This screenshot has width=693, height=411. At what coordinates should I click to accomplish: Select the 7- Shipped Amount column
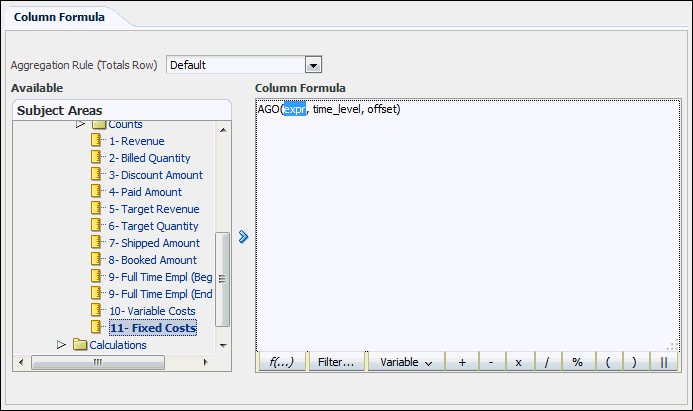[x=154, y=243]
